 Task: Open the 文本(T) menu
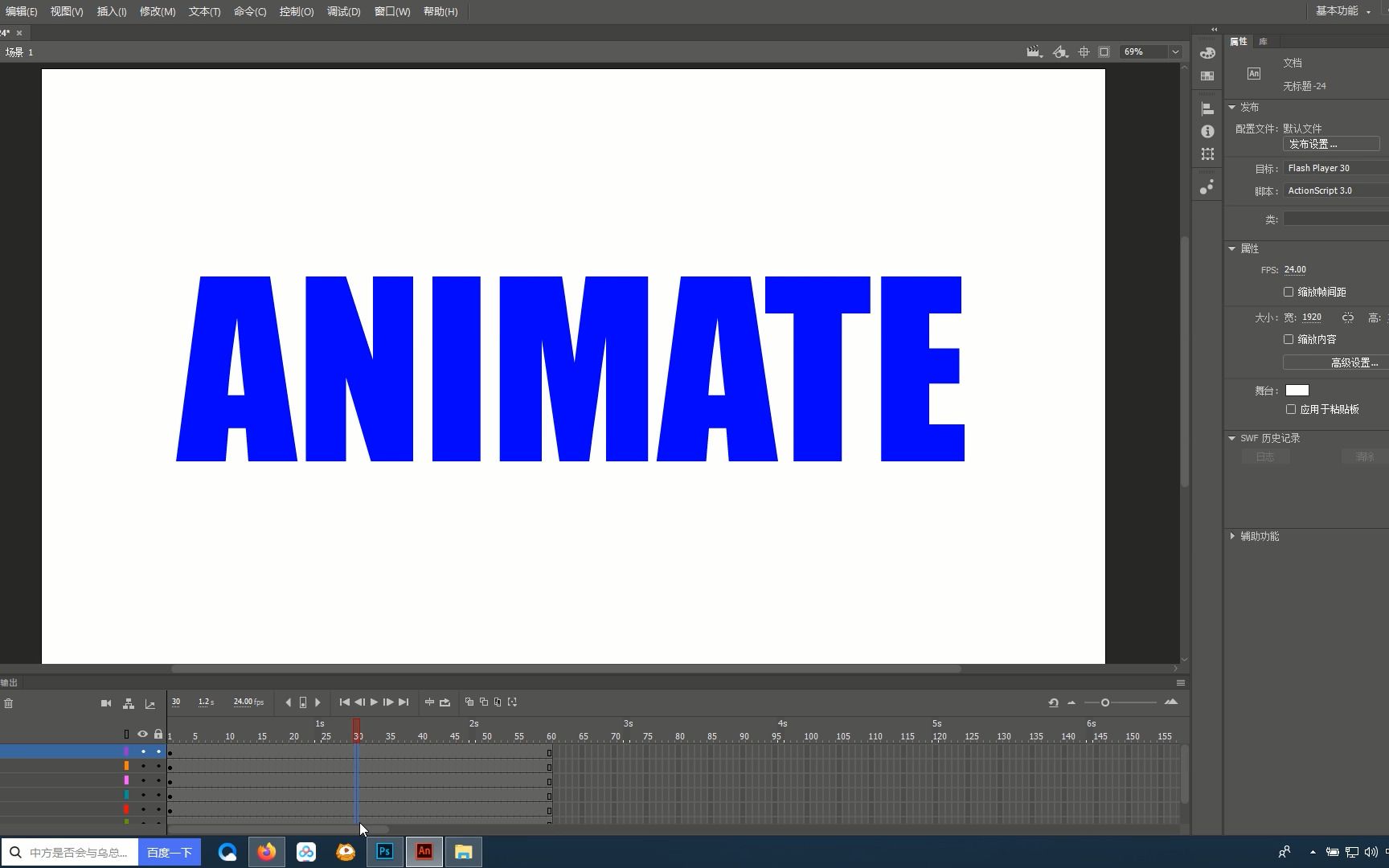click(204, 11)
